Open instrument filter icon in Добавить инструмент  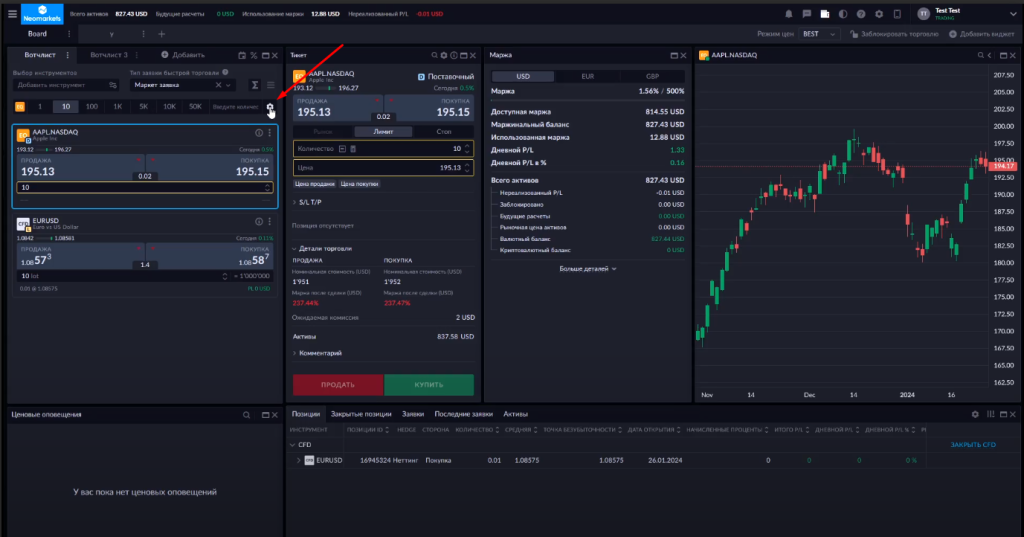113,85
